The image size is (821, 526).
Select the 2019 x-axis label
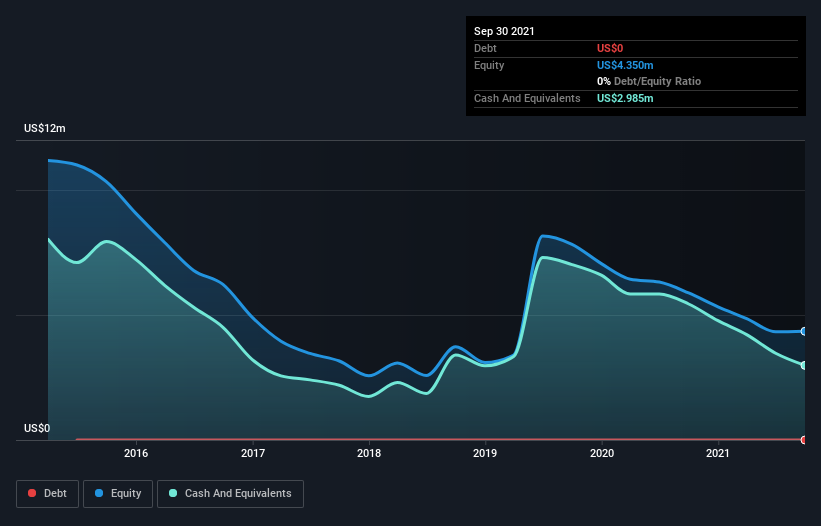(485, 453)
